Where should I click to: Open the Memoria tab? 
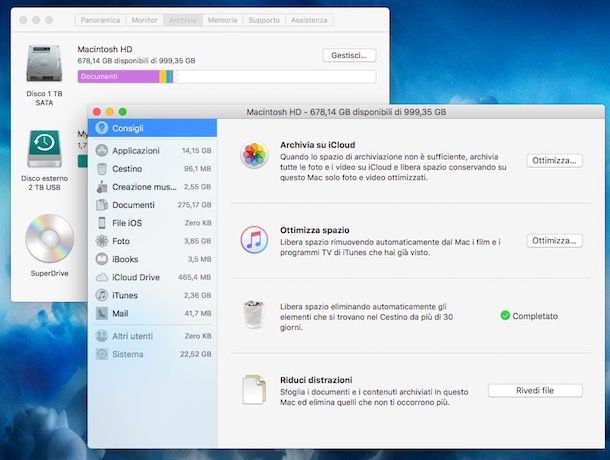[222, 20]
